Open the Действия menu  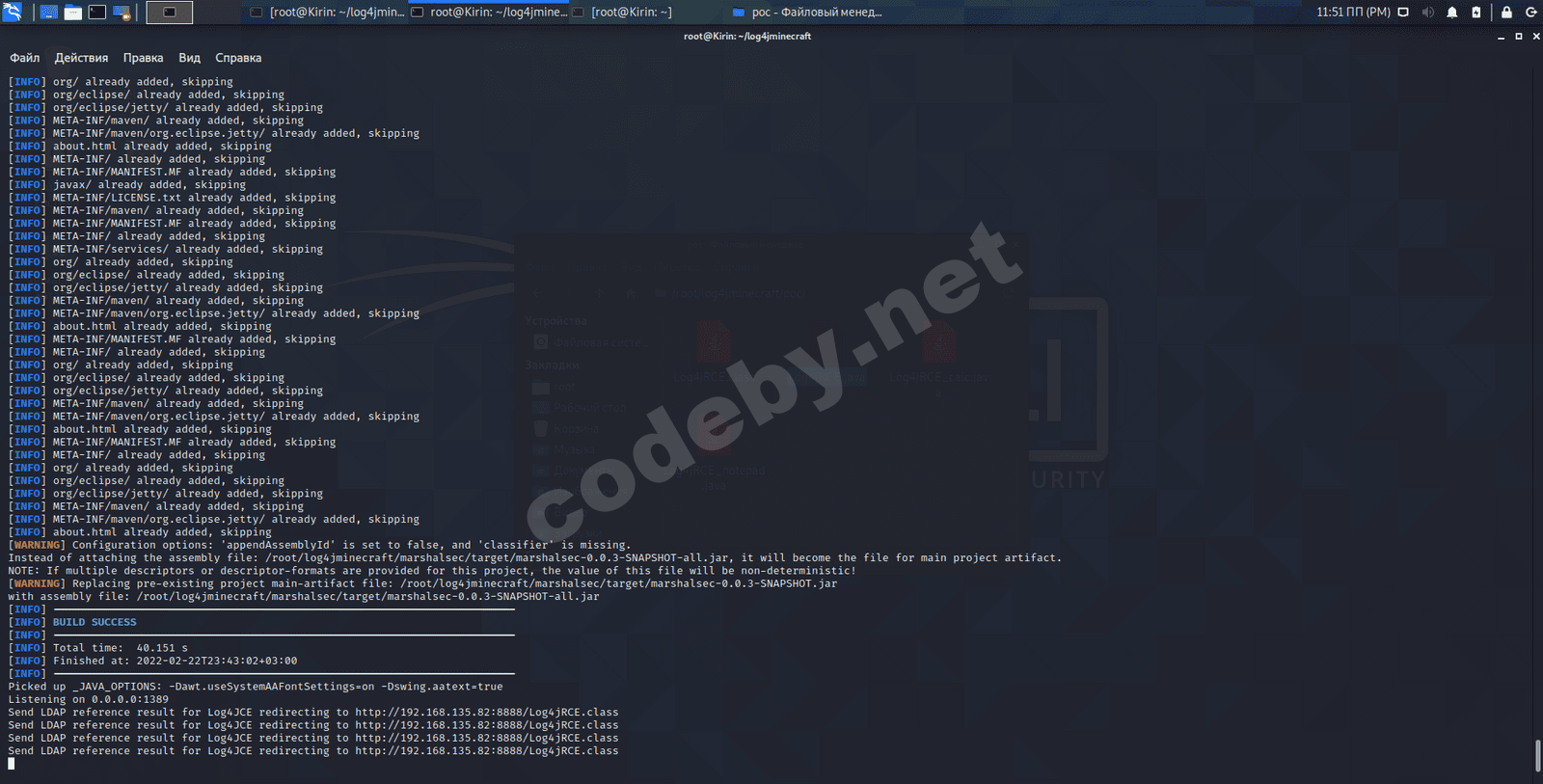81,58
